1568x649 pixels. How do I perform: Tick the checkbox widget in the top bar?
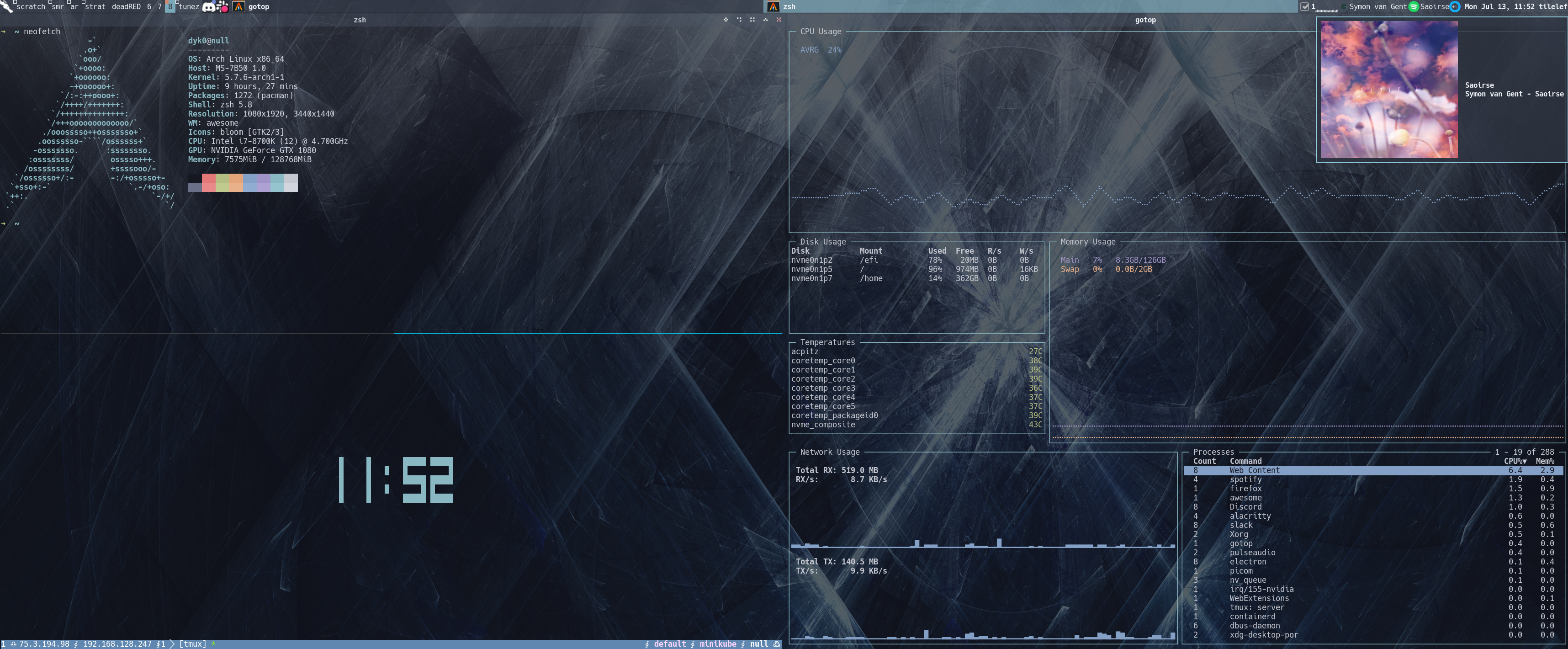[x=1304, y=7]
